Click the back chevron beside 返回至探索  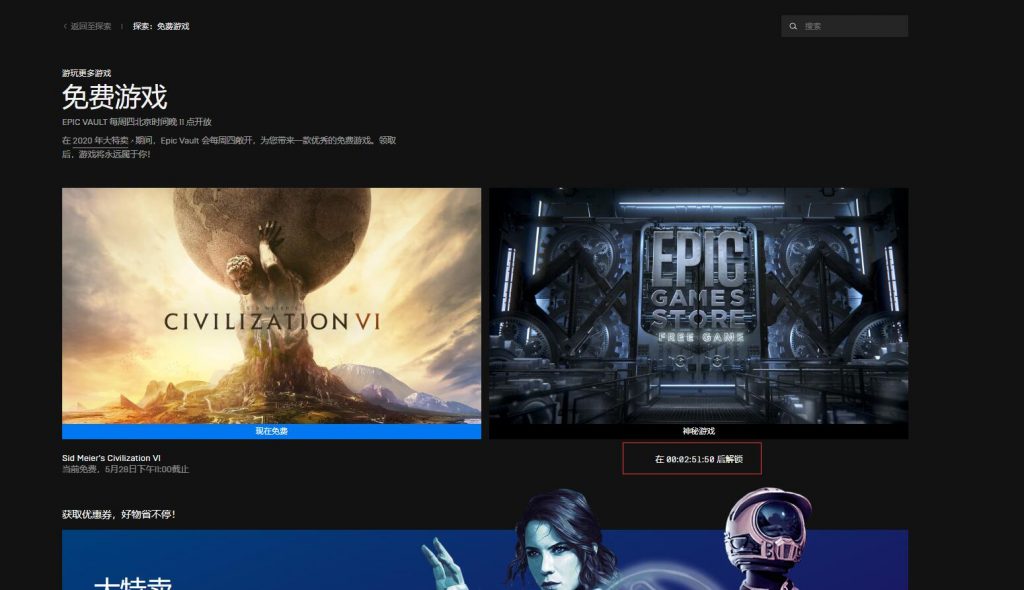(x=65, y=27)
